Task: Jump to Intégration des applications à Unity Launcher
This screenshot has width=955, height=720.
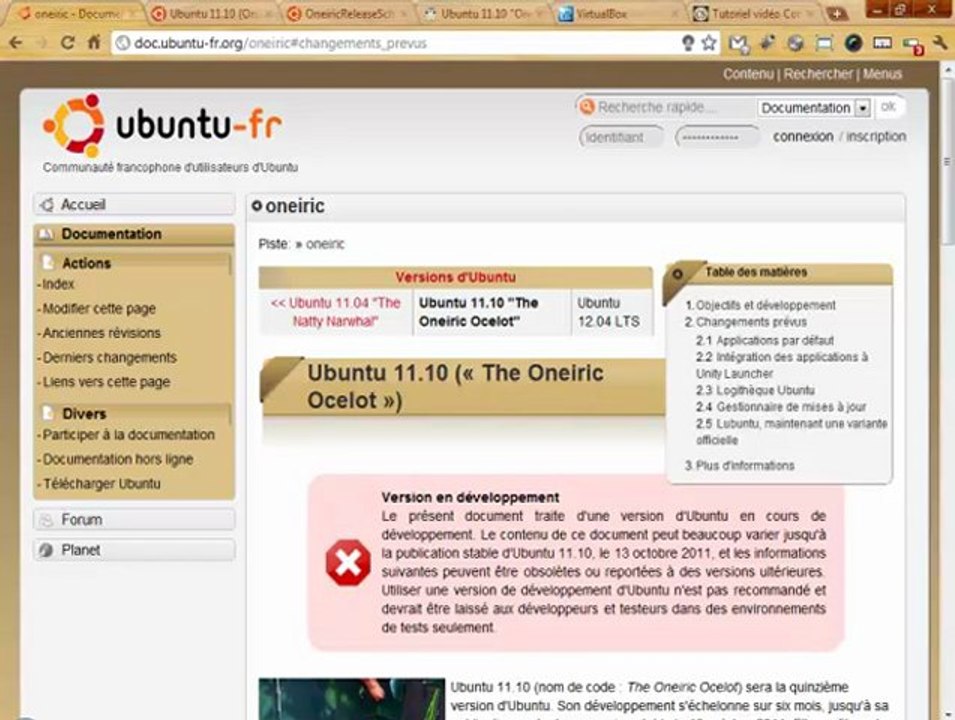Action: pos(783,365)
